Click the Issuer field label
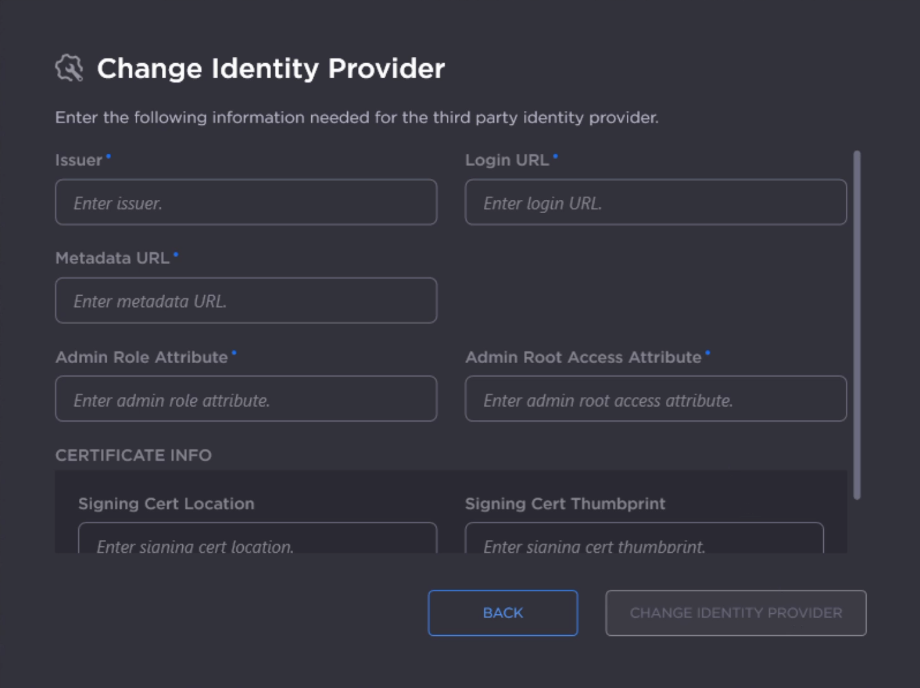 click(x=79, y=160)
